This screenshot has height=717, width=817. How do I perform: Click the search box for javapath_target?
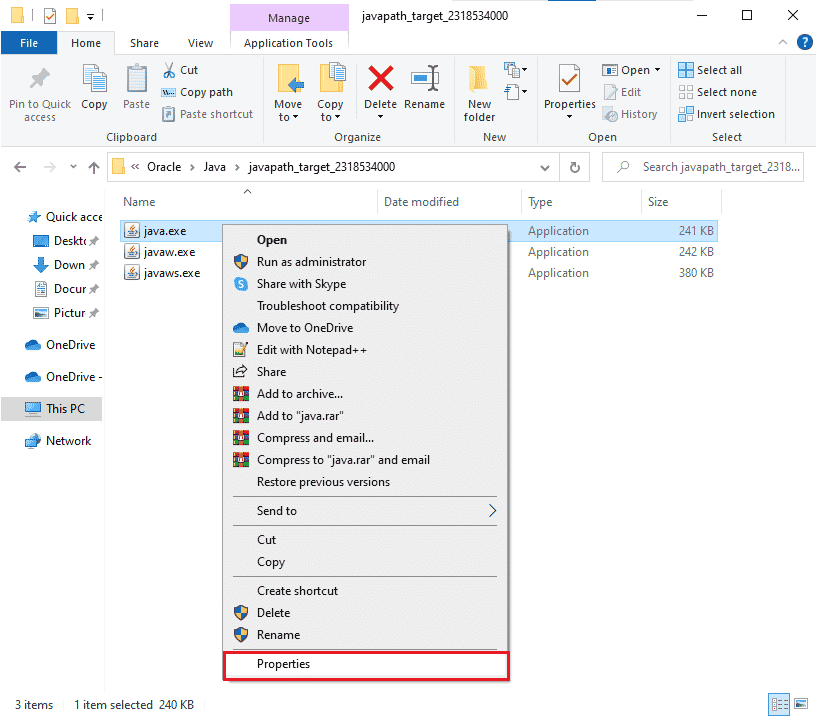click(x=702, y=167)
